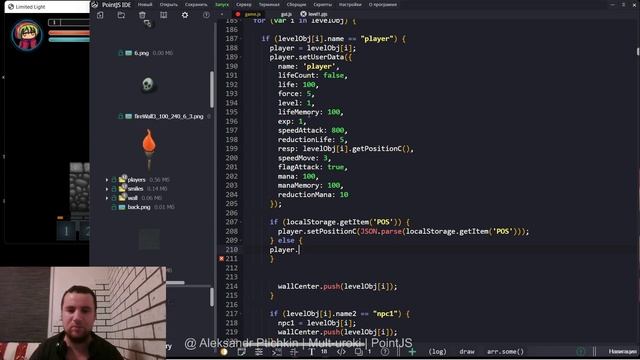Viewport: 640px width, 360px height.
Task: Click the green Запуск menu item
Action: point(222,4)
